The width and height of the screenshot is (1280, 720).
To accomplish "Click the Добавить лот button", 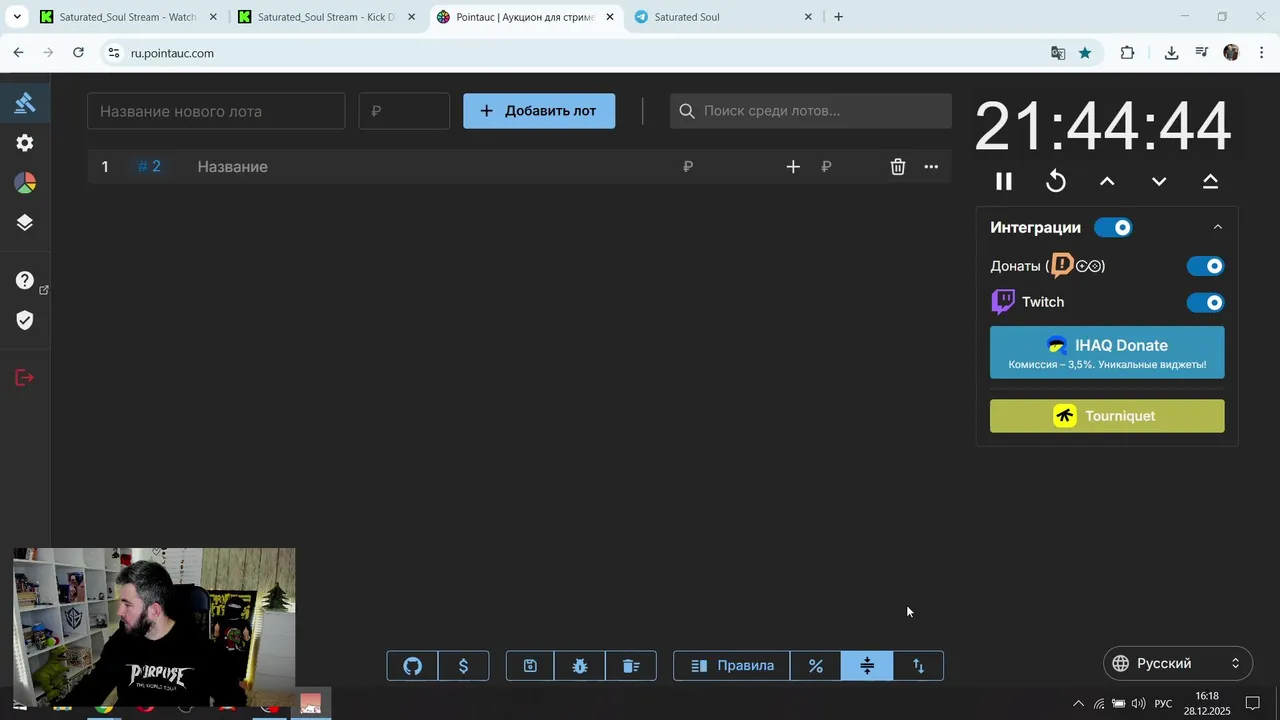I will [x=539, y=111].
